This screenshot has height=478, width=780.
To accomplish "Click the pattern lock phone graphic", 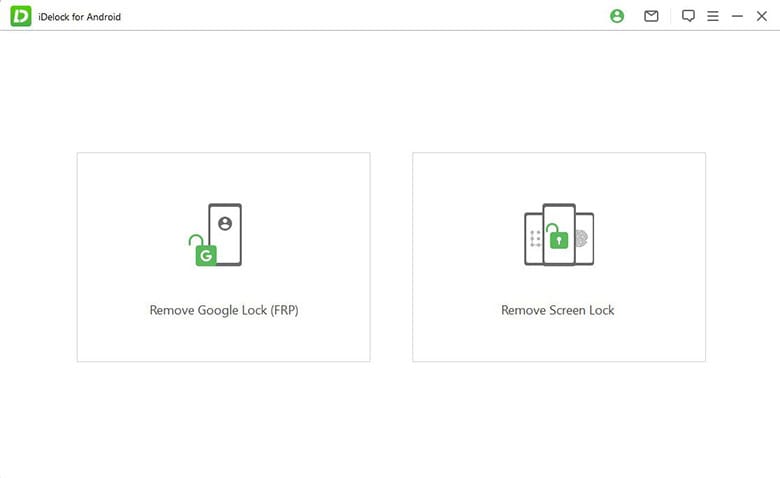I will point(534,239).
